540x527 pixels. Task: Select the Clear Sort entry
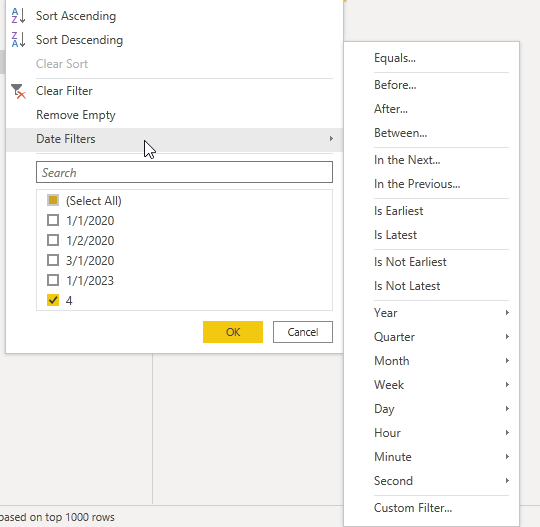point(62,64)
